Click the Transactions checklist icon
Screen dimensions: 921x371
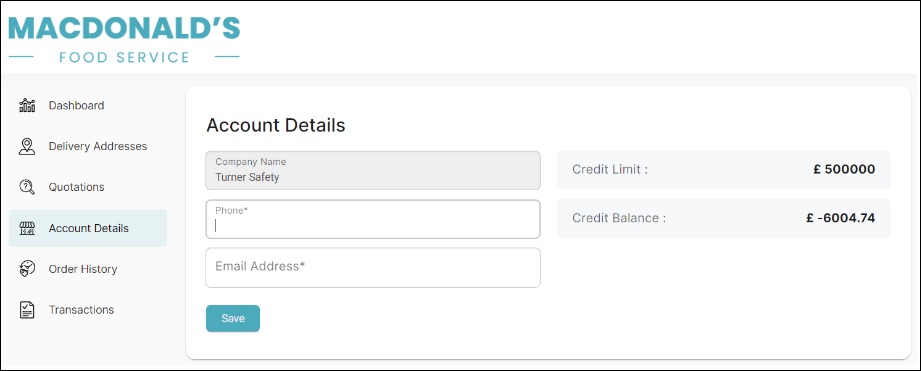click(x=27, y=310)
